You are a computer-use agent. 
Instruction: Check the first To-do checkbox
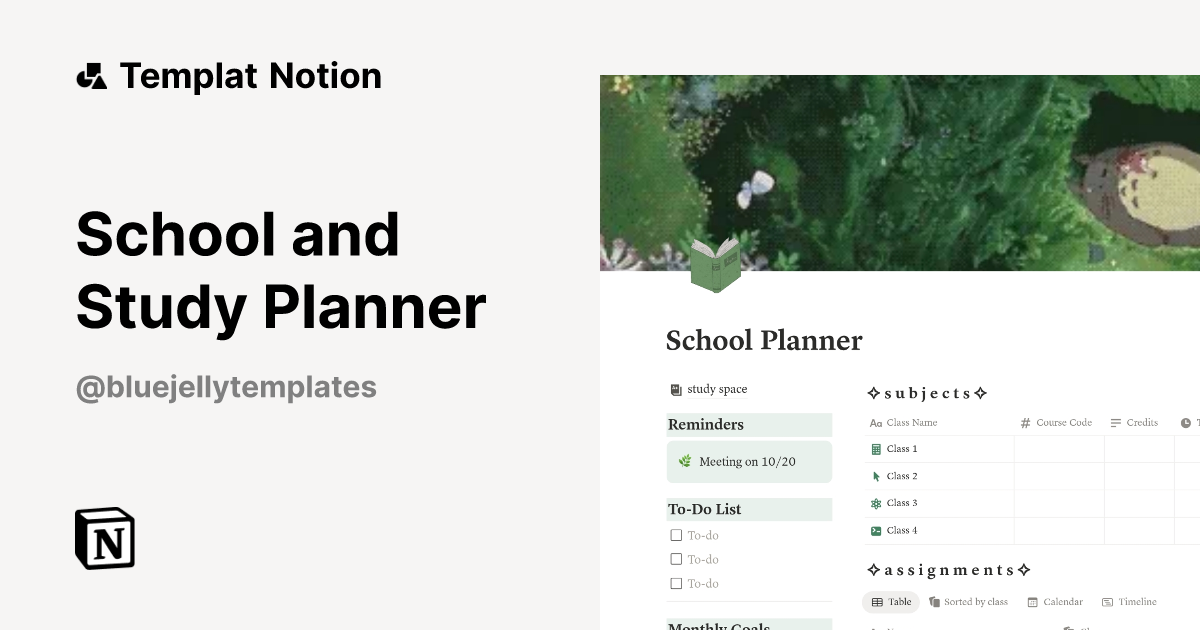tap(676, 535)
